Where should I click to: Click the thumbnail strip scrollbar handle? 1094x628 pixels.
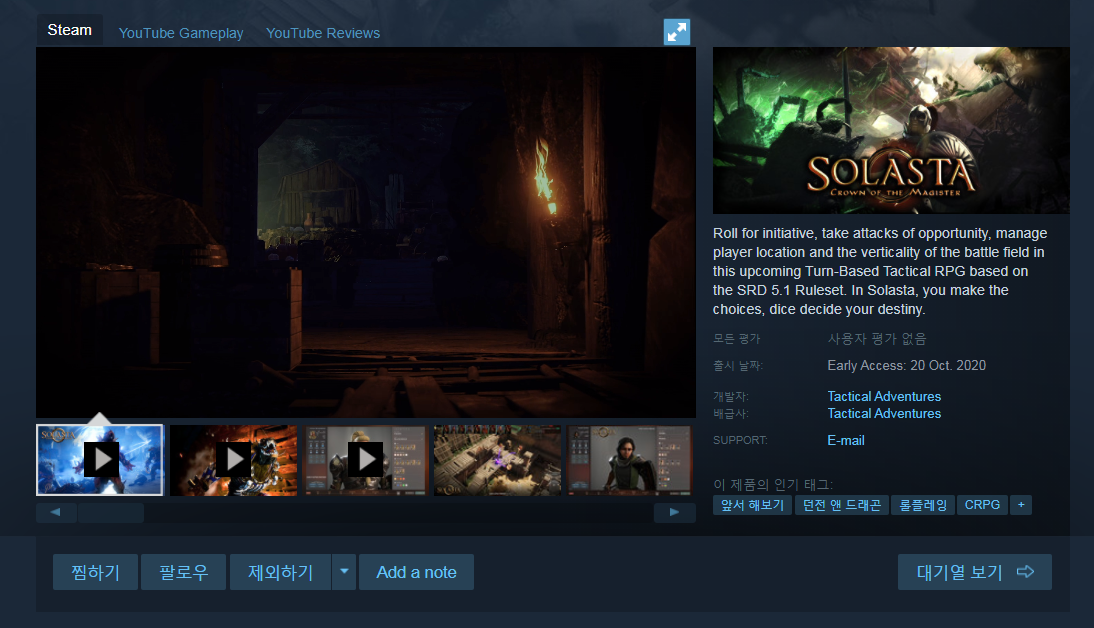111,513
